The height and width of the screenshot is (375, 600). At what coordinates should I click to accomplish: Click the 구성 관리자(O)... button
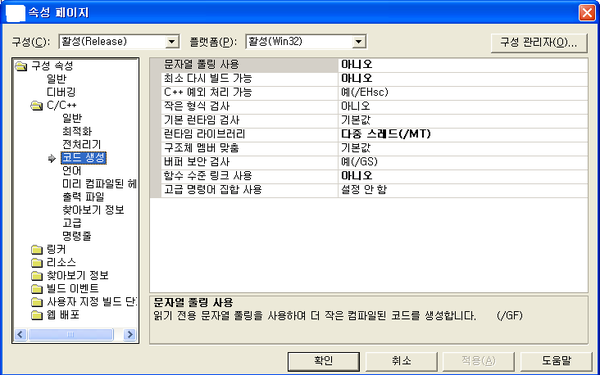(x=539, y=42)
